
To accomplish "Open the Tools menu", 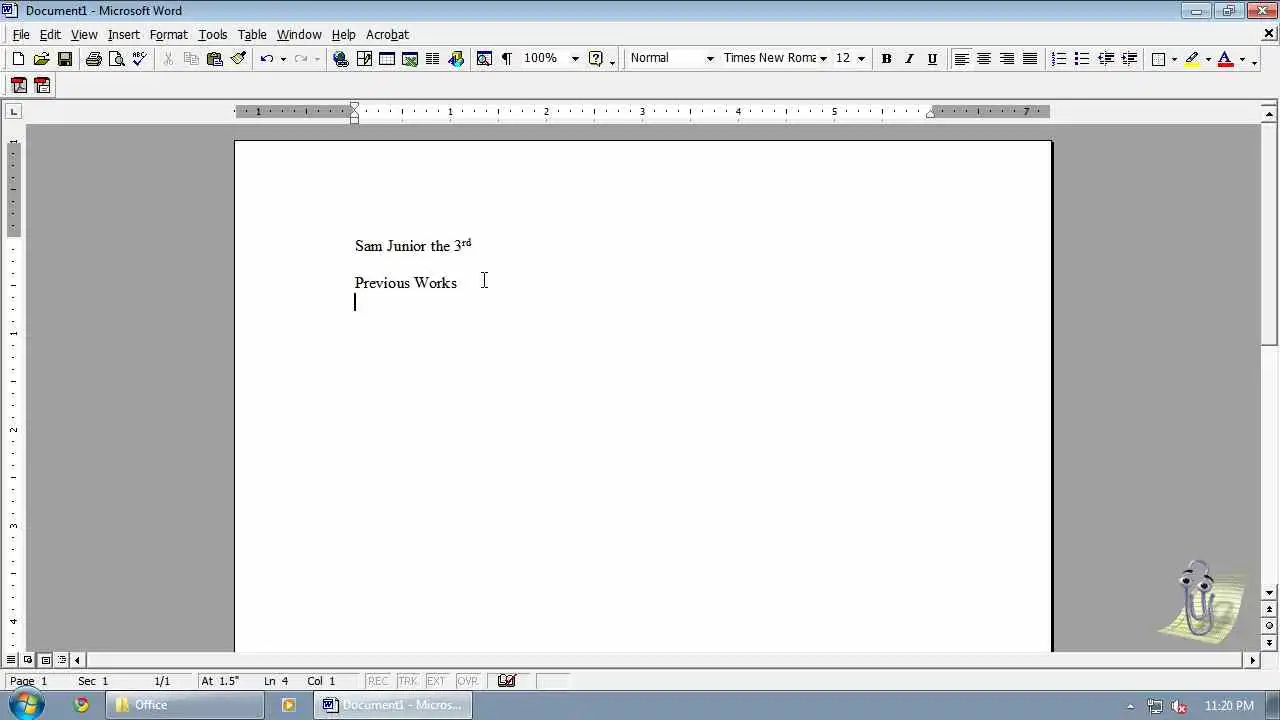I will (213, 34).
